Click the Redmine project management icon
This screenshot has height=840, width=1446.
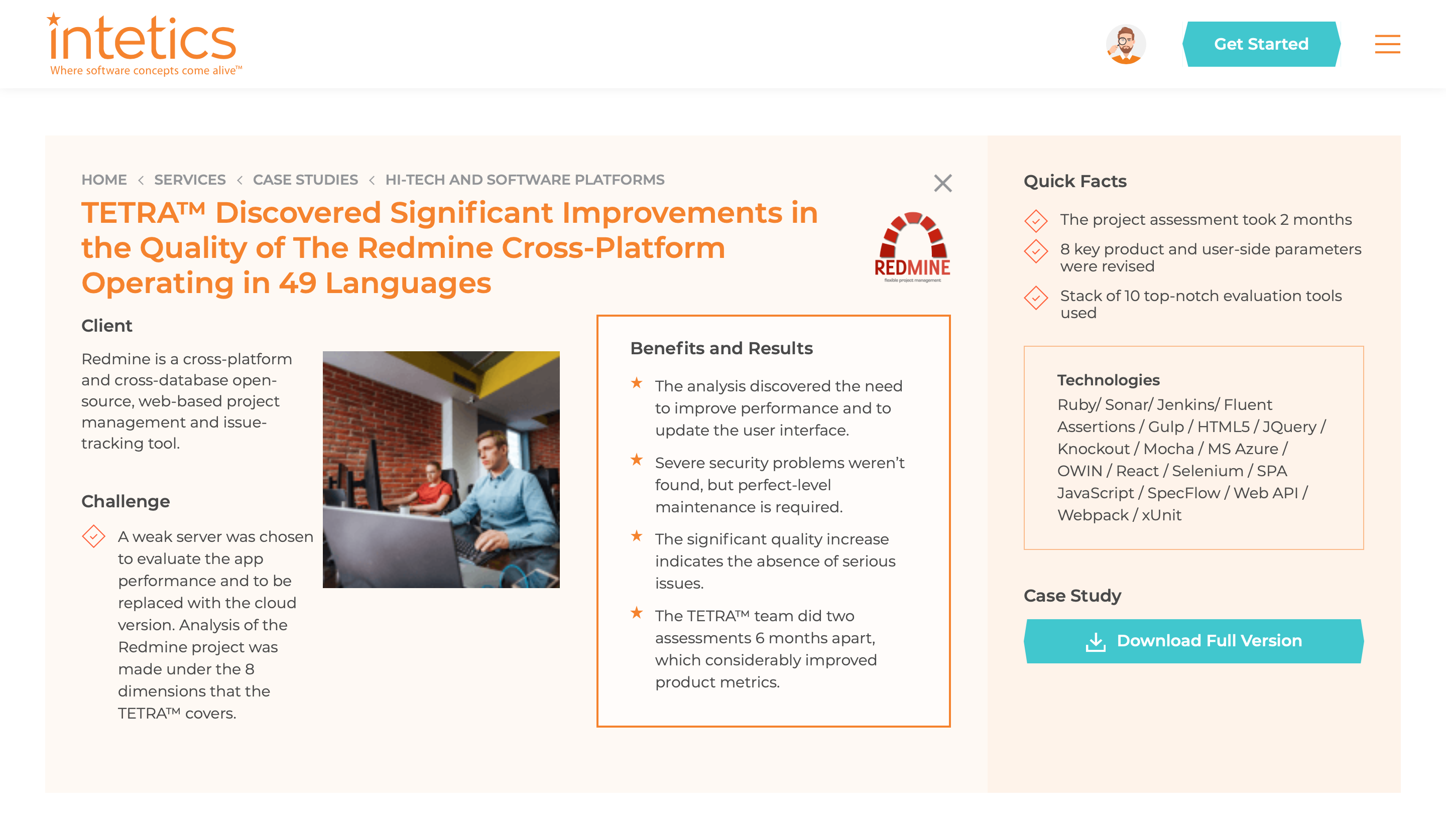[912, 245]
